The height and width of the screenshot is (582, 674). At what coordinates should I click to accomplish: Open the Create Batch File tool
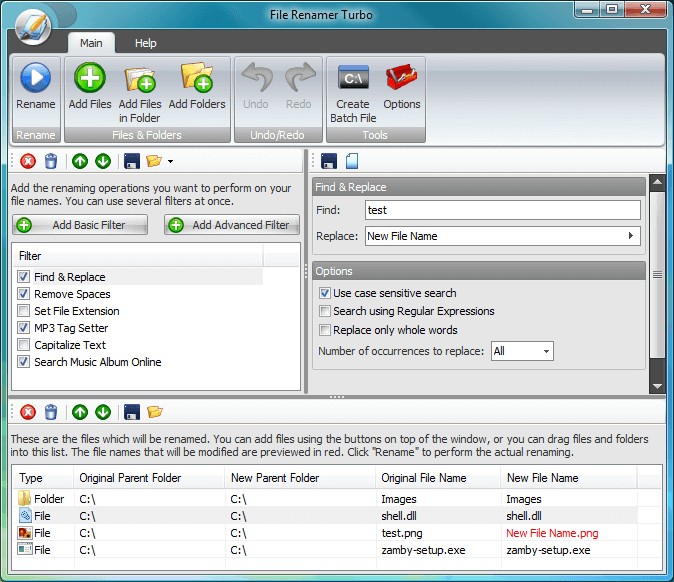coord(353,78)
